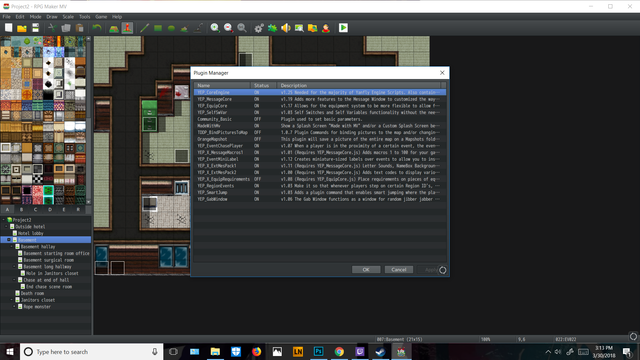Select the Rectangle drawing tool
The image size is (640, 360).
[158, 28]
